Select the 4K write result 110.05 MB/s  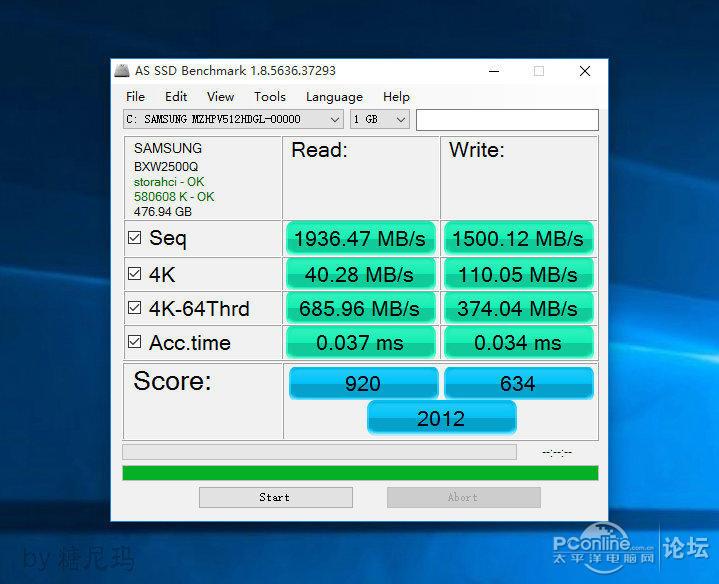pyautogui.click(x=518, y=274)
